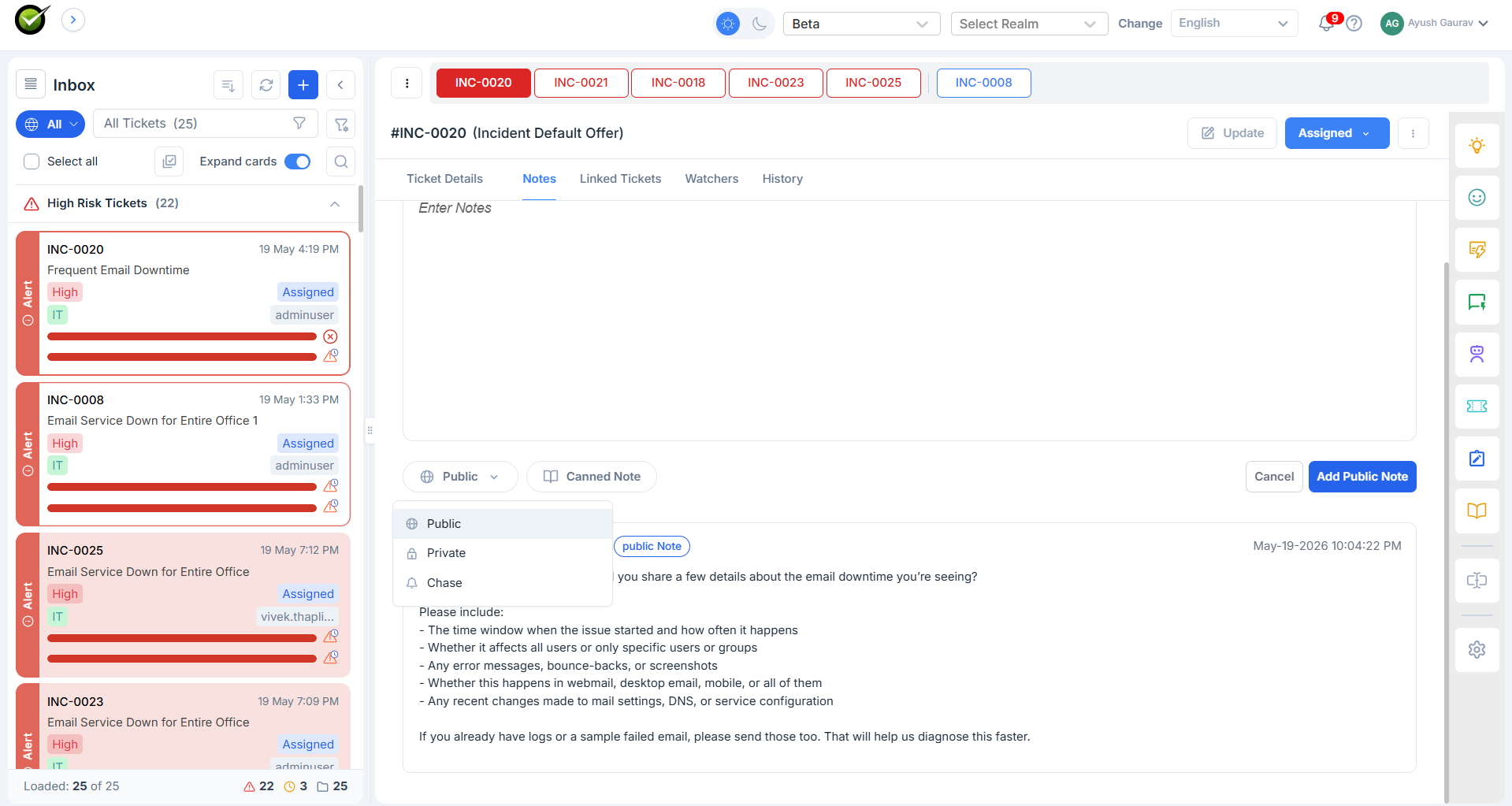Open the notifications bell
The height and width of the screenshot is (806, 1512).
click(x=1327, y=24)
